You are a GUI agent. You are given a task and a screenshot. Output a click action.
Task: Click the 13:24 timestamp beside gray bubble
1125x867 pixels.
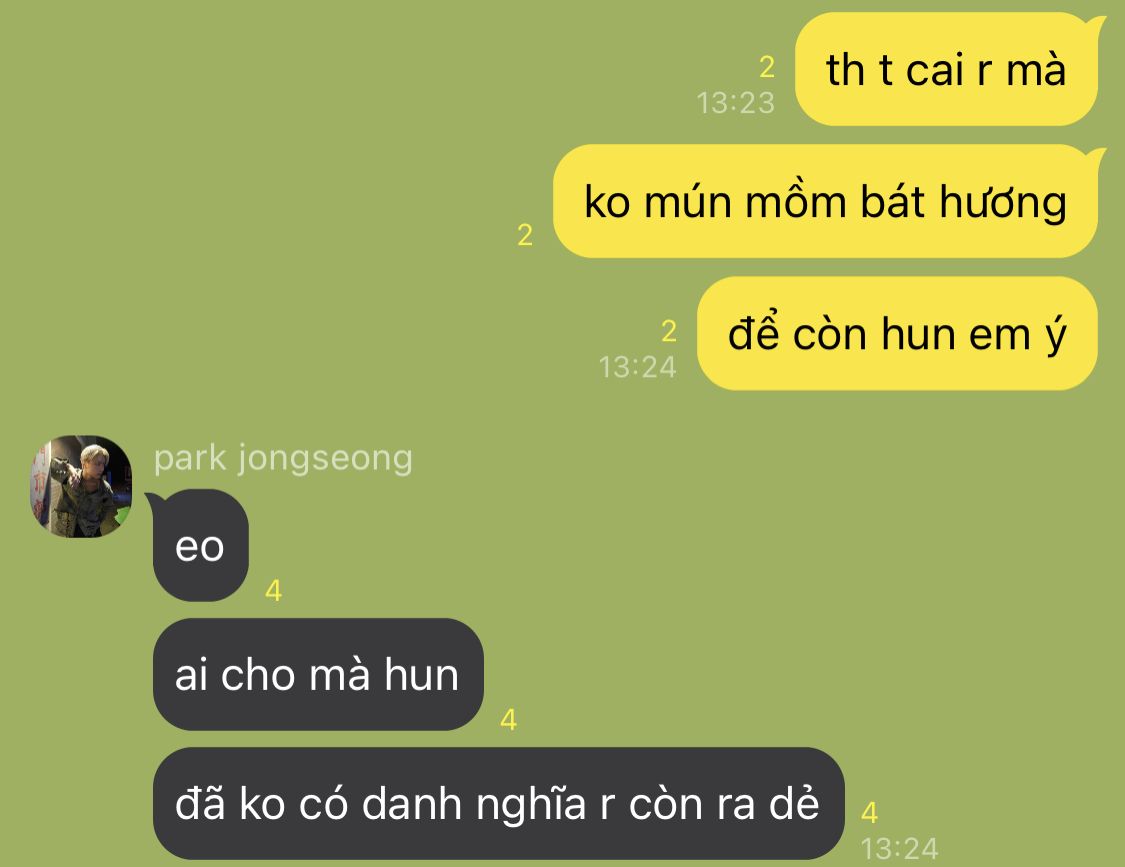(900, 849)
